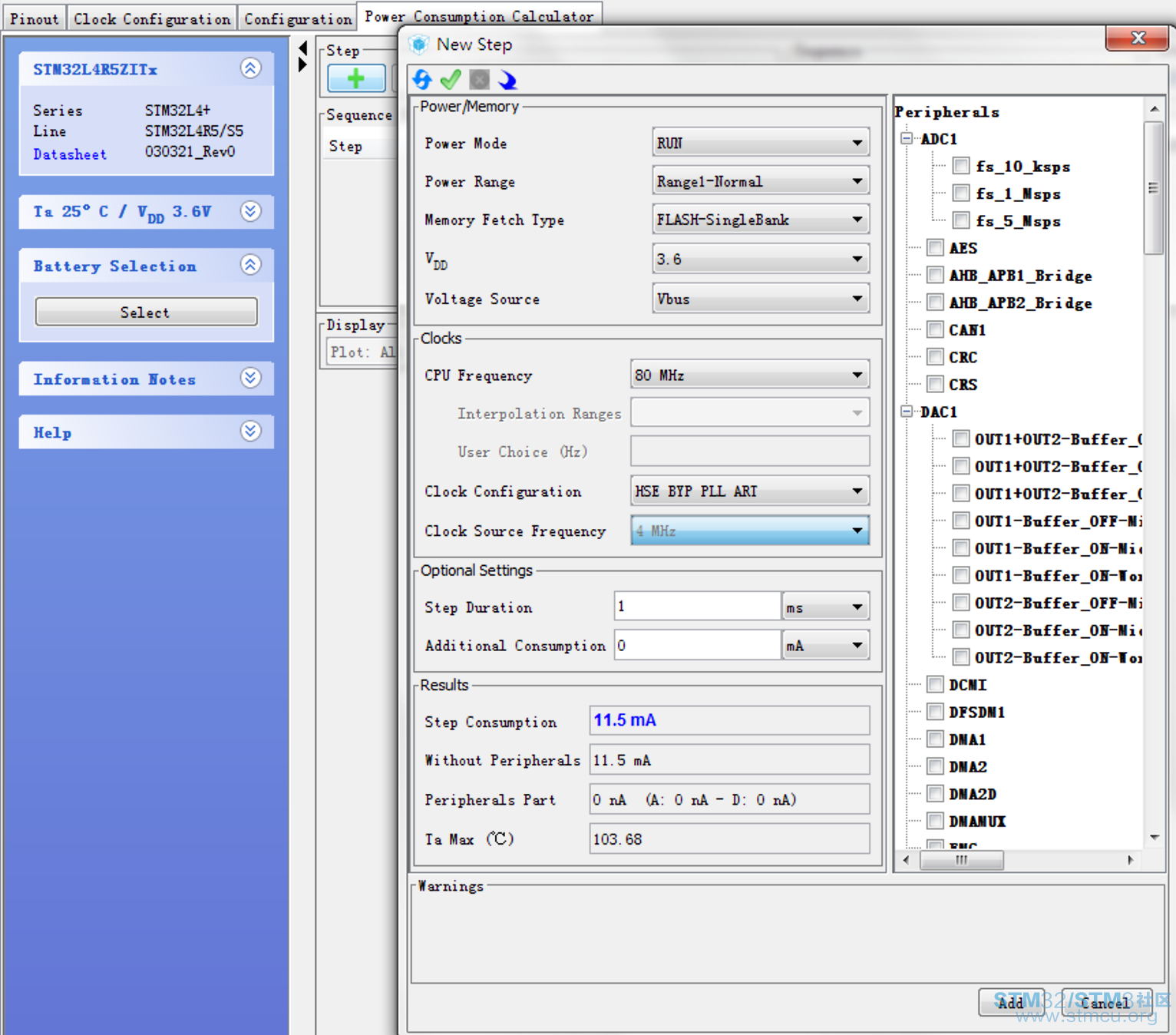Check the OUT1-Buffer_OFF checkbox under DAC1
1176x1035 pixels.
[x=961, y=521]
